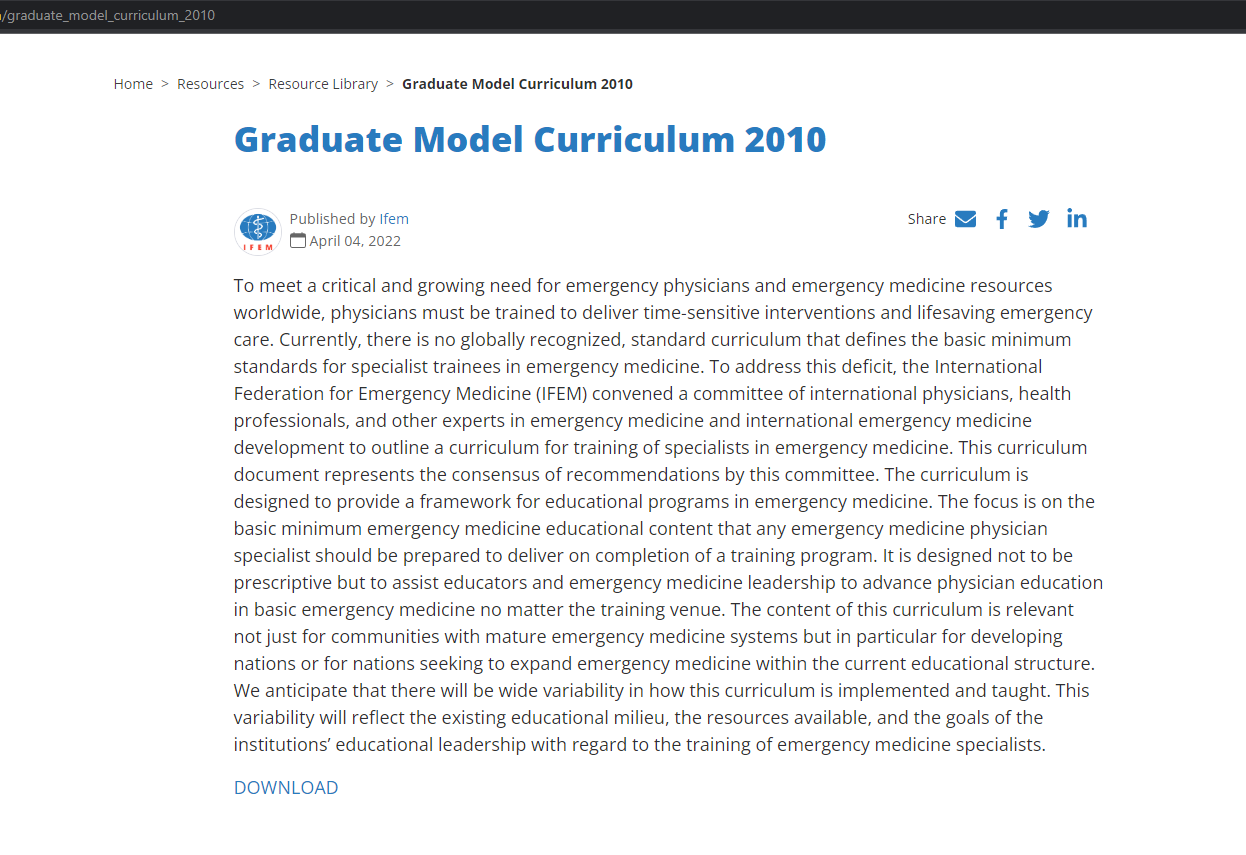Go to Home in the breadcrumb
The height and width of the screenshot is (855, 1246).
pyautogui.click(x=133, y=84)
